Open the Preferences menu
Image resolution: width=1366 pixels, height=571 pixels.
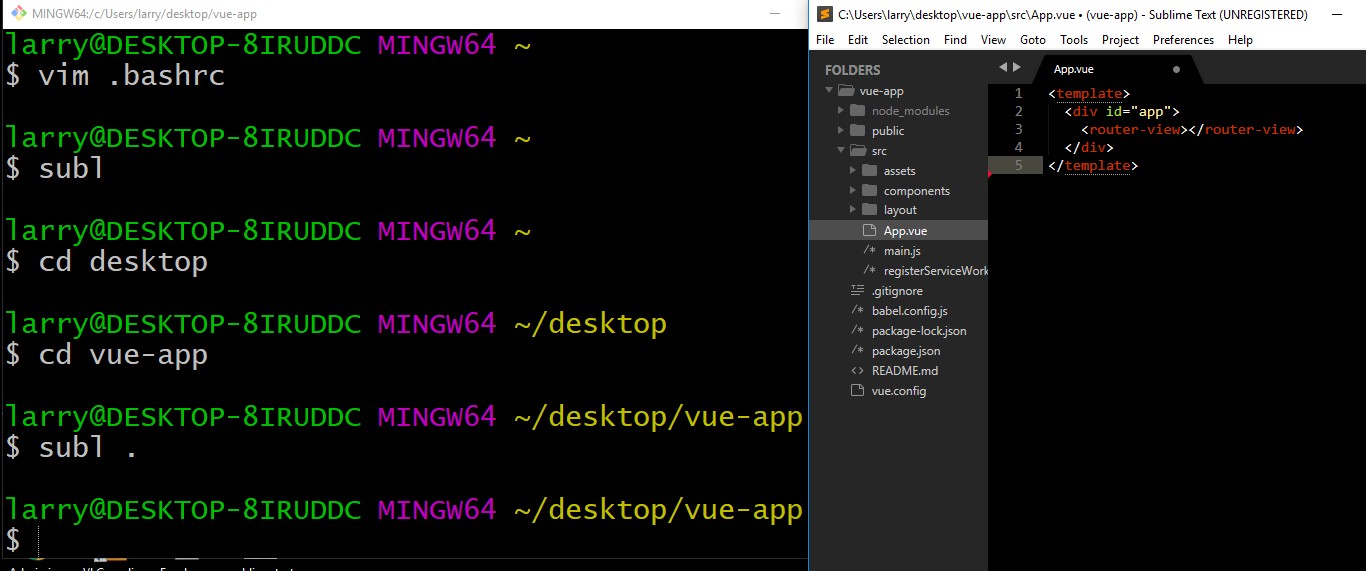[1183, 40]
